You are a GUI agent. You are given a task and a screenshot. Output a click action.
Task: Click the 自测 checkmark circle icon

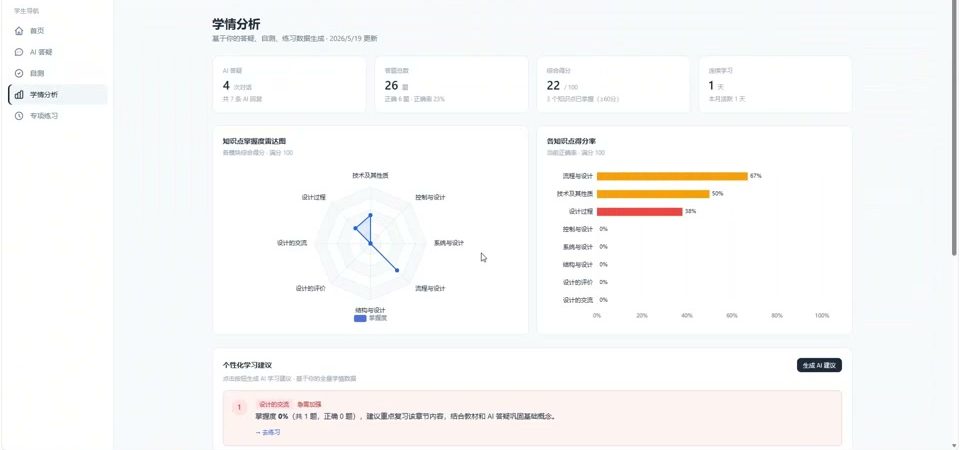coord(19,73)
